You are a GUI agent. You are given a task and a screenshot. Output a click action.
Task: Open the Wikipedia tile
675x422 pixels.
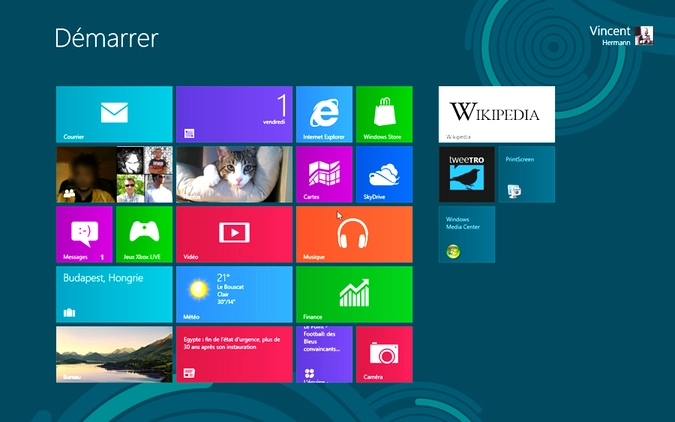(x=497, y=114)
